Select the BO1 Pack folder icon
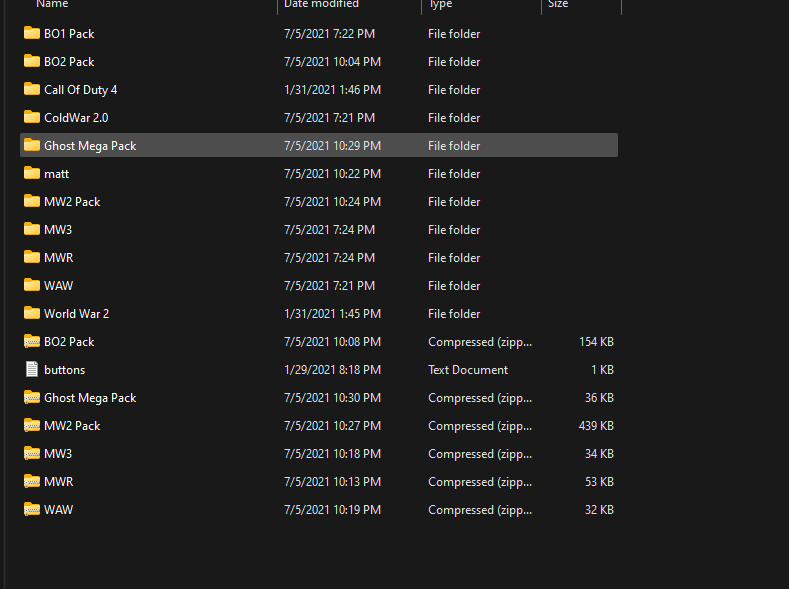789x589 pixels. (x=32, y=33)
